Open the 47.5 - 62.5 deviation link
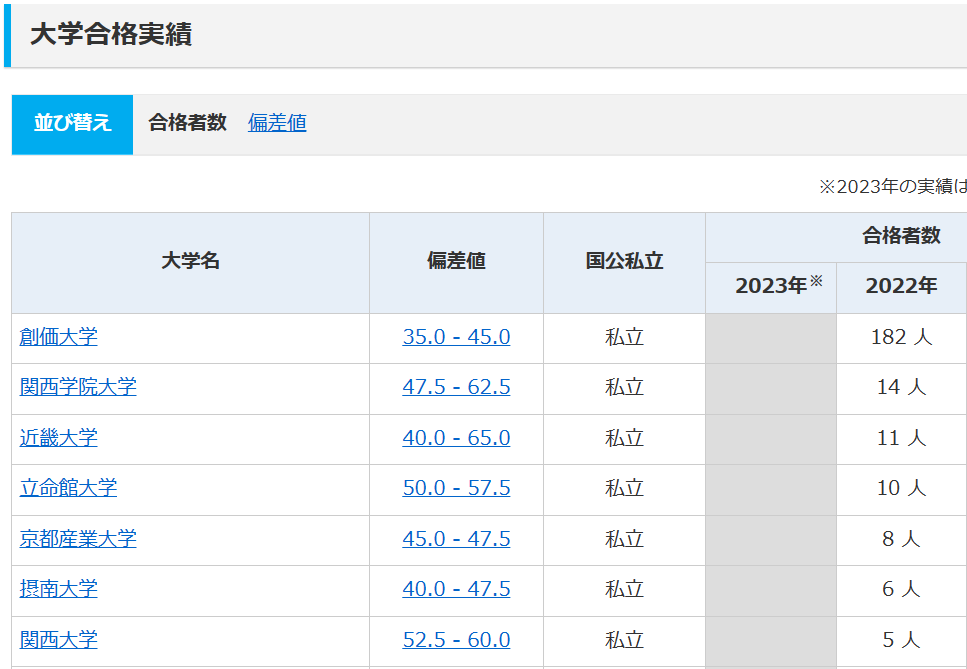The height and width of the screenshot is (669, 967). click(456, 387)
